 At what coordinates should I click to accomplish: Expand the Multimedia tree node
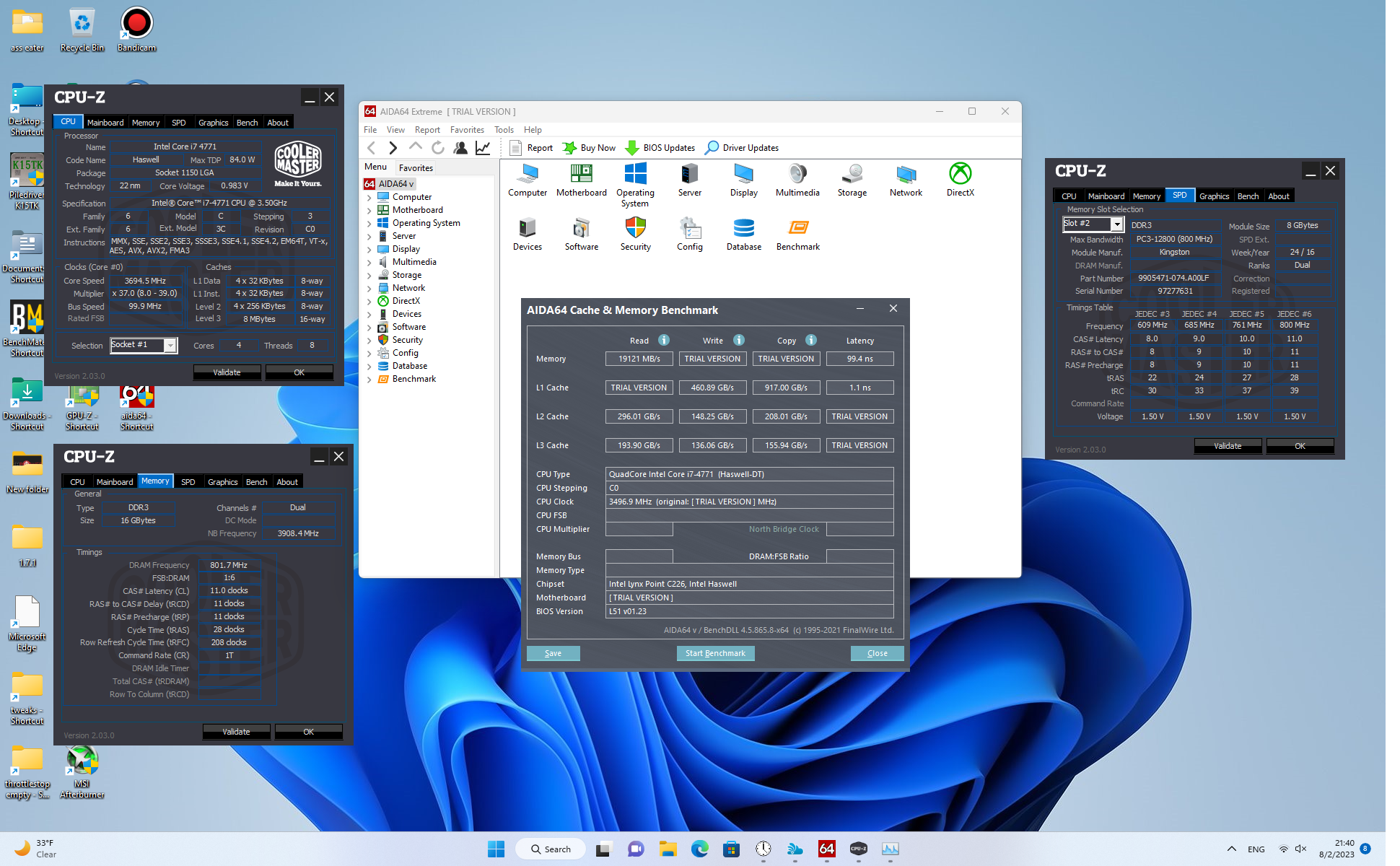369,262
